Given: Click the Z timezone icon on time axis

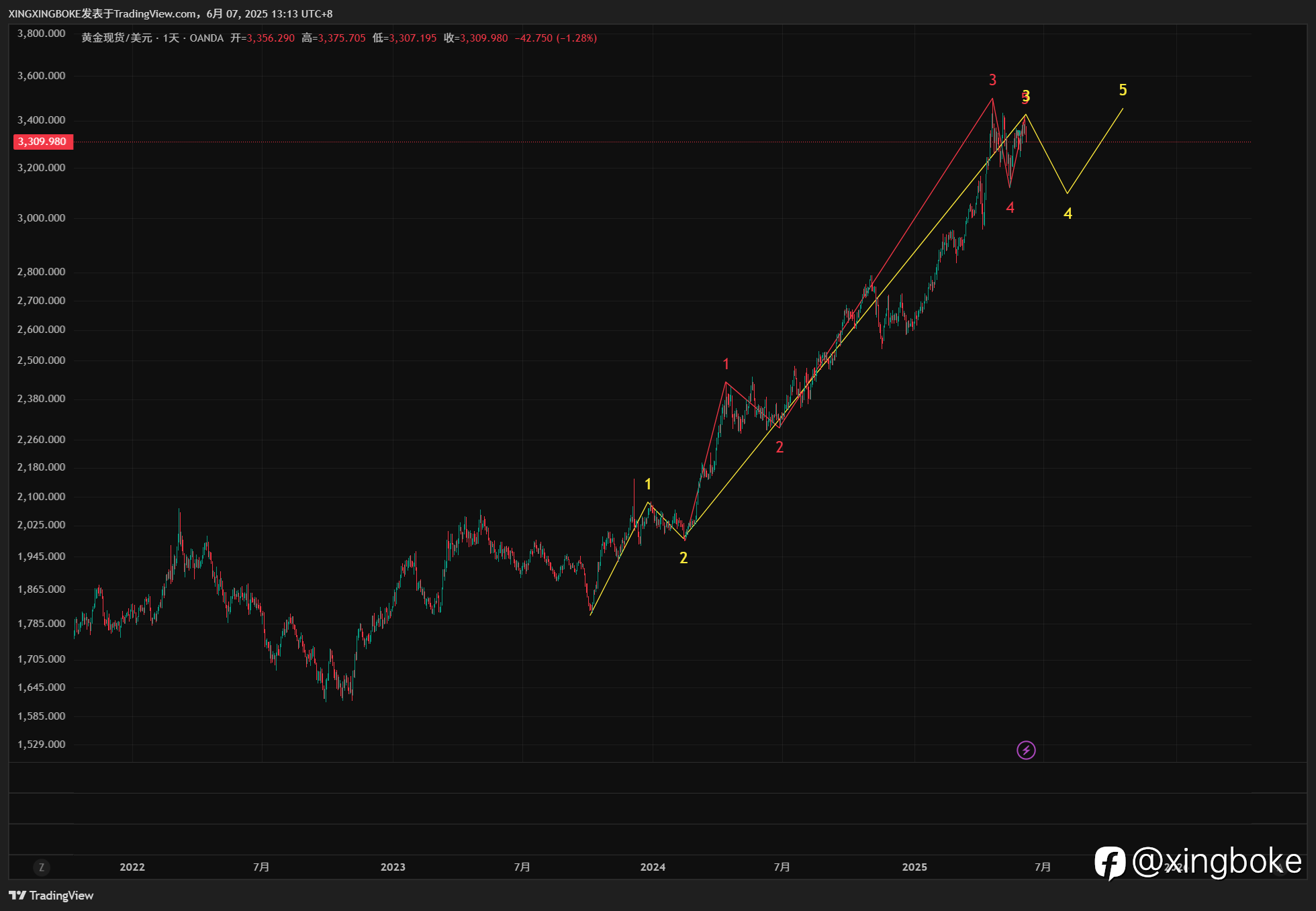Looking at the screenshot, I should tap(42, 867).
